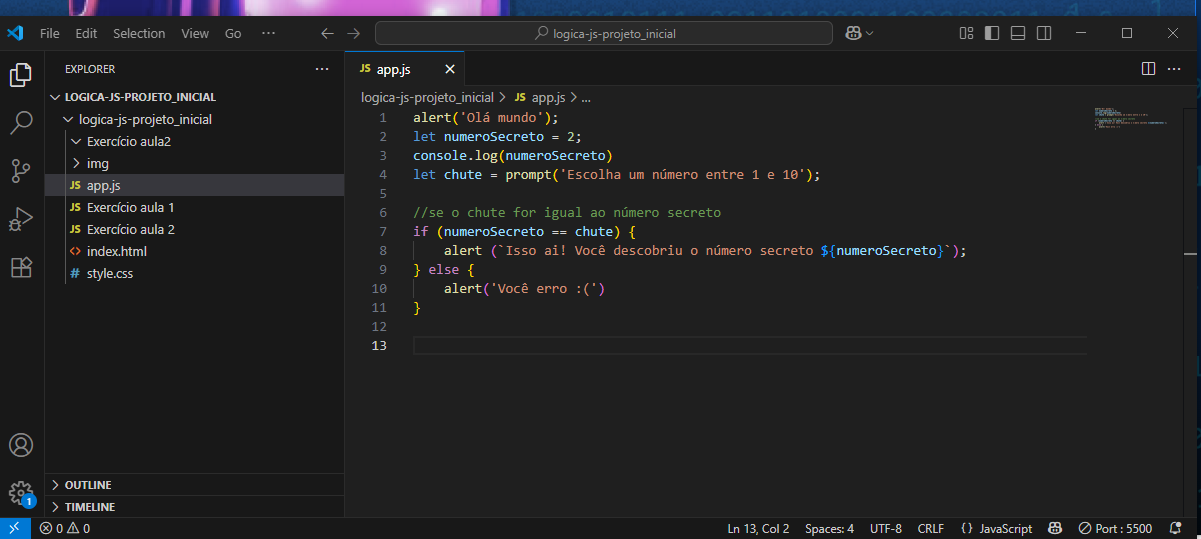Open the Exercício aula 2 file
Image resolution: width=1201 pixels, height=539 pixels.
click(x=195, y=229)
